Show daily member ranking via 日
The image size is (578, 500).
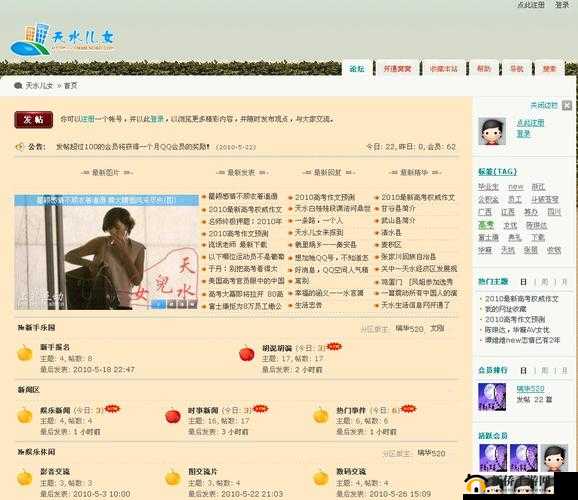(x=523, y=370)
